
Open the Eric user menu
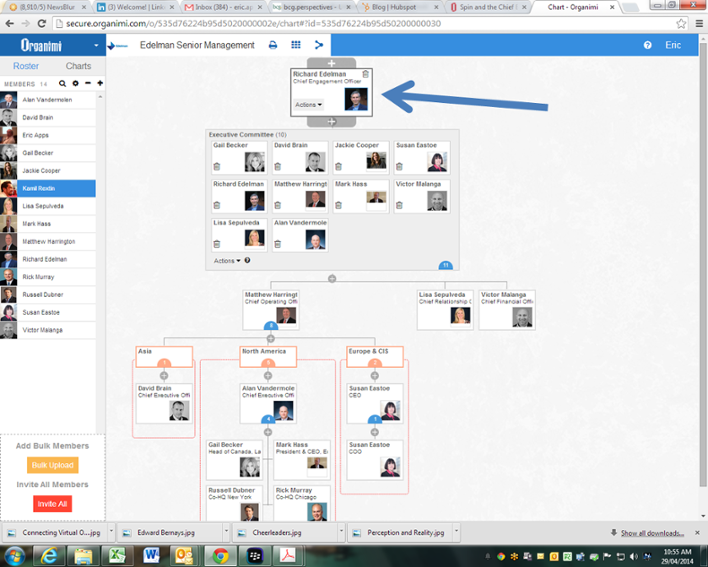673,45
